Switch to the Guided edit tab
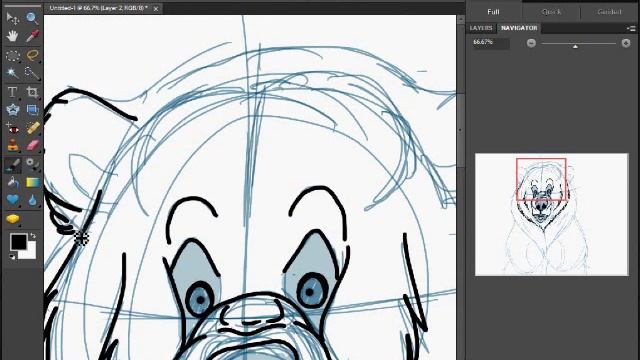640x360 pixels. [609, 12]
